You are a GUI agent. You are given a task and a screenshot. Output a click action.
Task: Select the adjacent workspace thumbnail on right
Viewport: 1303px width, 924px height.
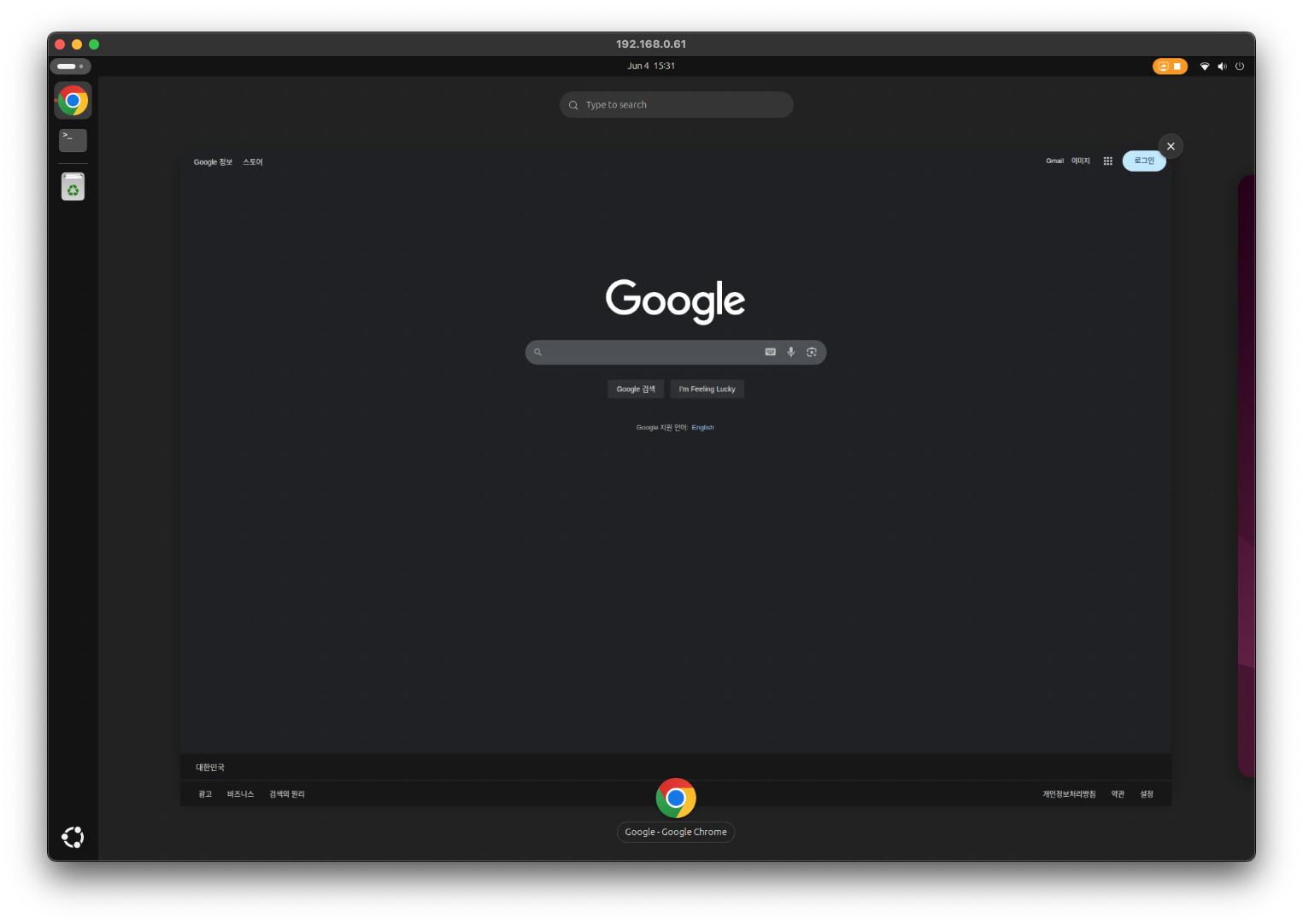click(1247, 476)
